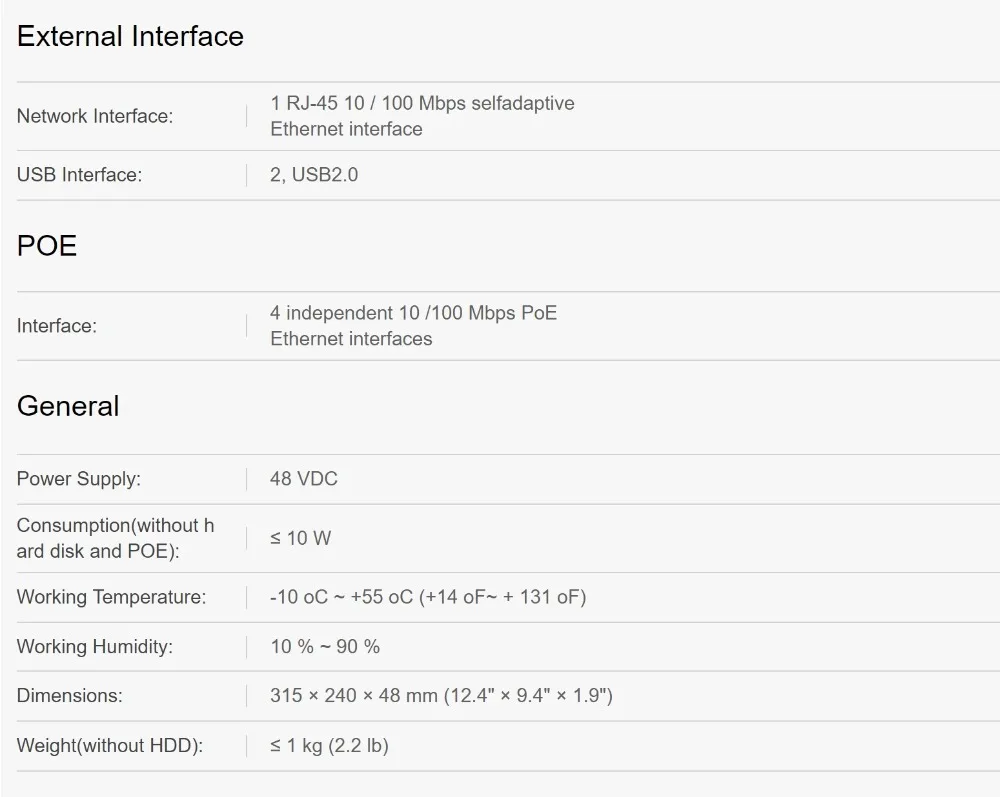Click the 10 % ~ 90 % humidity value
1000x797 pixels.
325,647
